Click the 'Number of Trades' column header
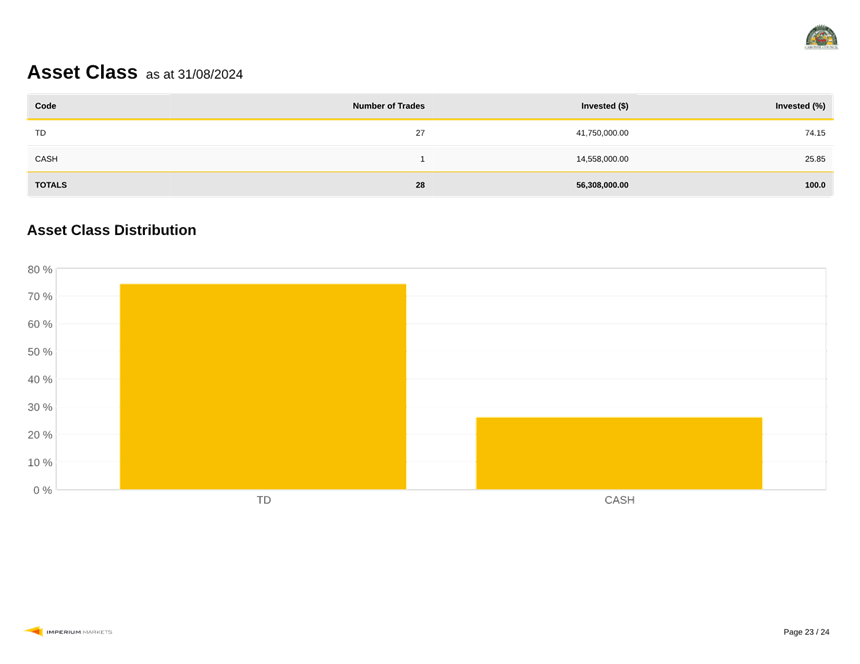860x664 pixels. [388, 106]
